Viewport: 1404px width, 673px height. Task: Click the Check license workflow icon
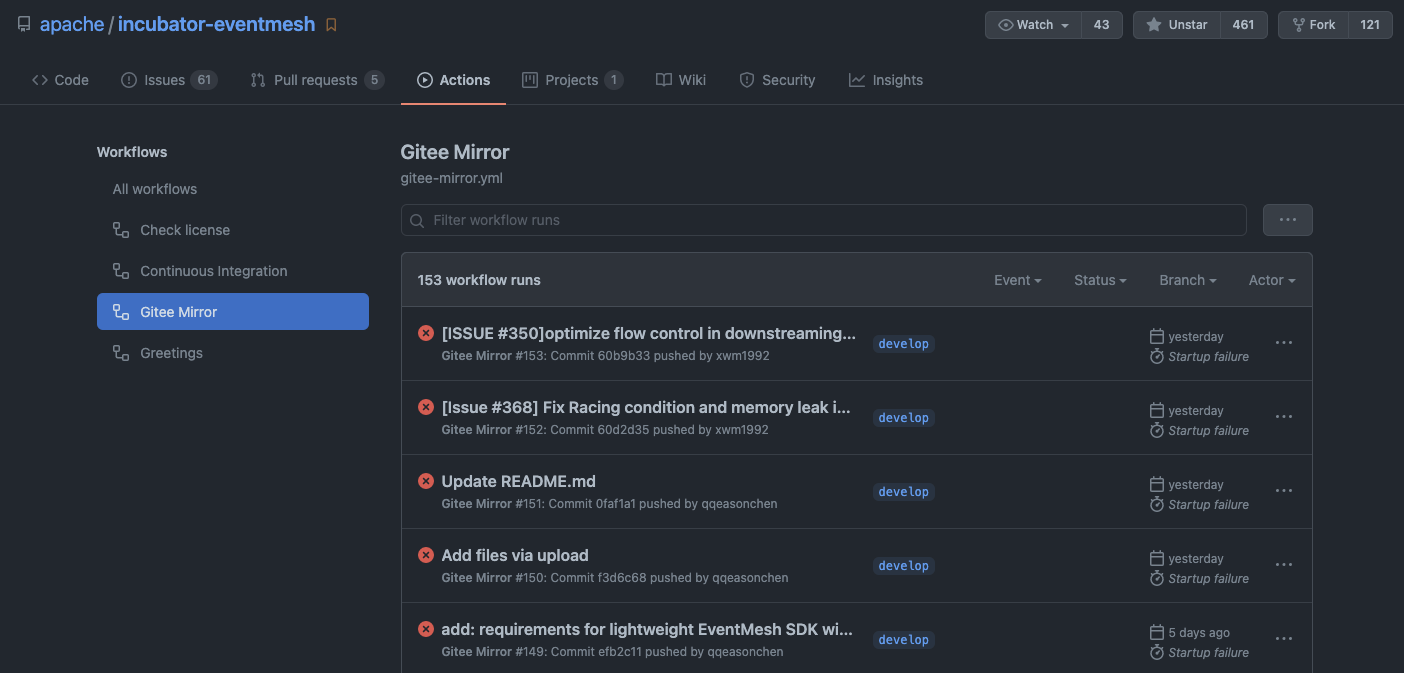[x=121, y=230]
